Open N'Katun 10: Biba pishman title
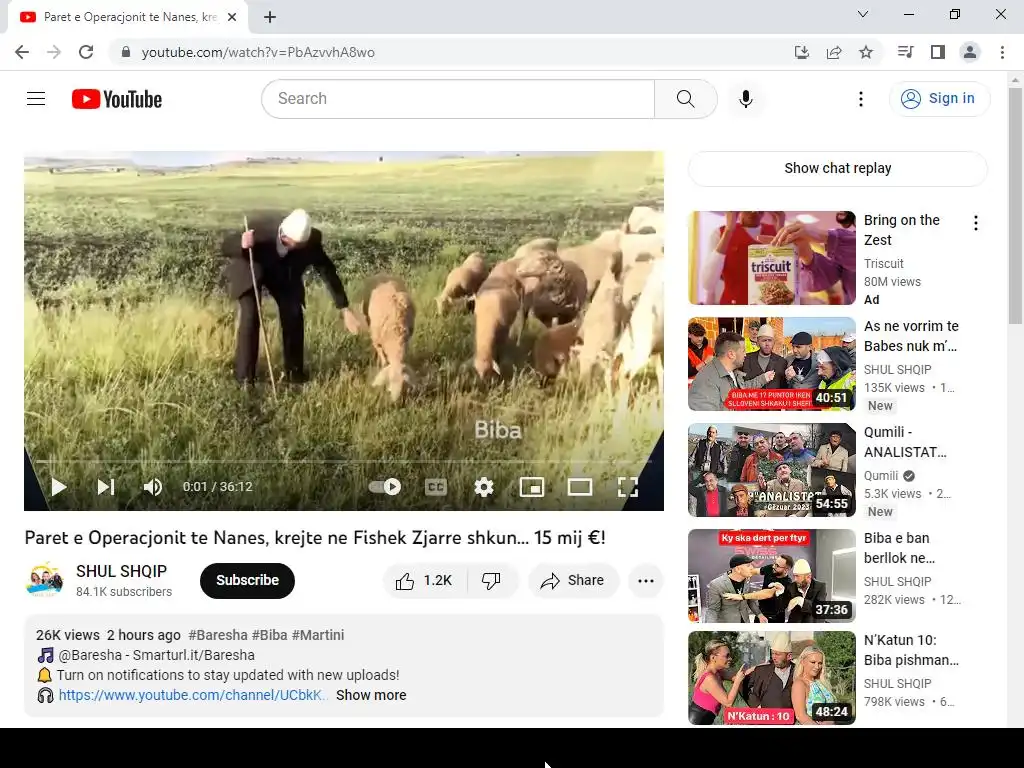This screenshot has height=768, width=1024. pos(911,650)
